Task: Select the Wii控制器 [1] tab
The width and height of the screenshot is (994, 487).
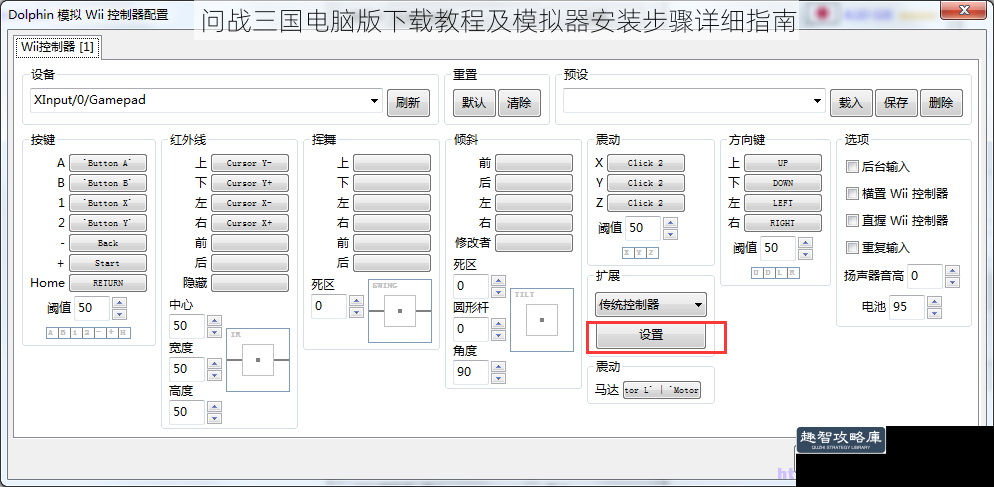Action: tap(57, 47)
